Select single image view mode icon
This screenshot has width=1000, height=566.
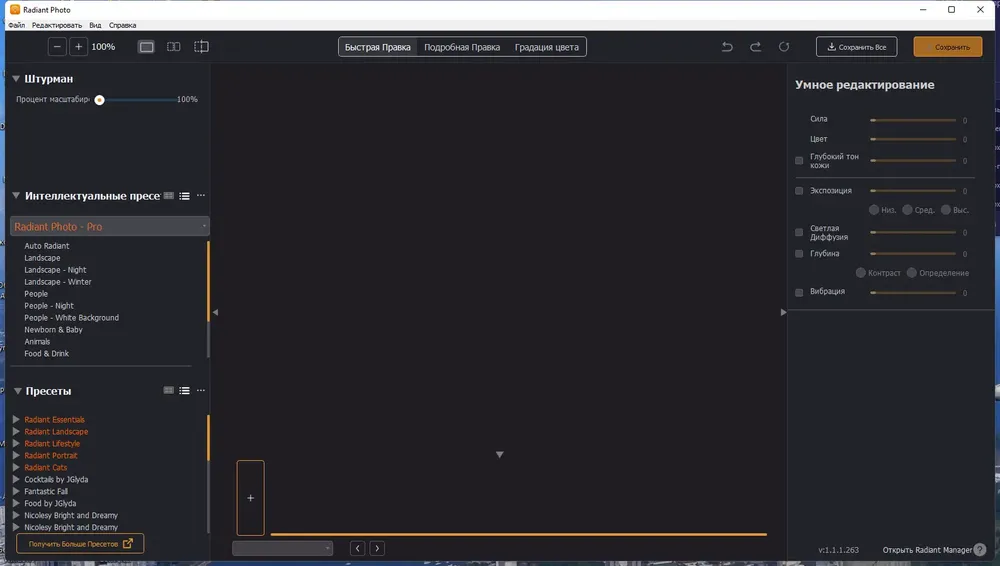click(x=146, y=47)
